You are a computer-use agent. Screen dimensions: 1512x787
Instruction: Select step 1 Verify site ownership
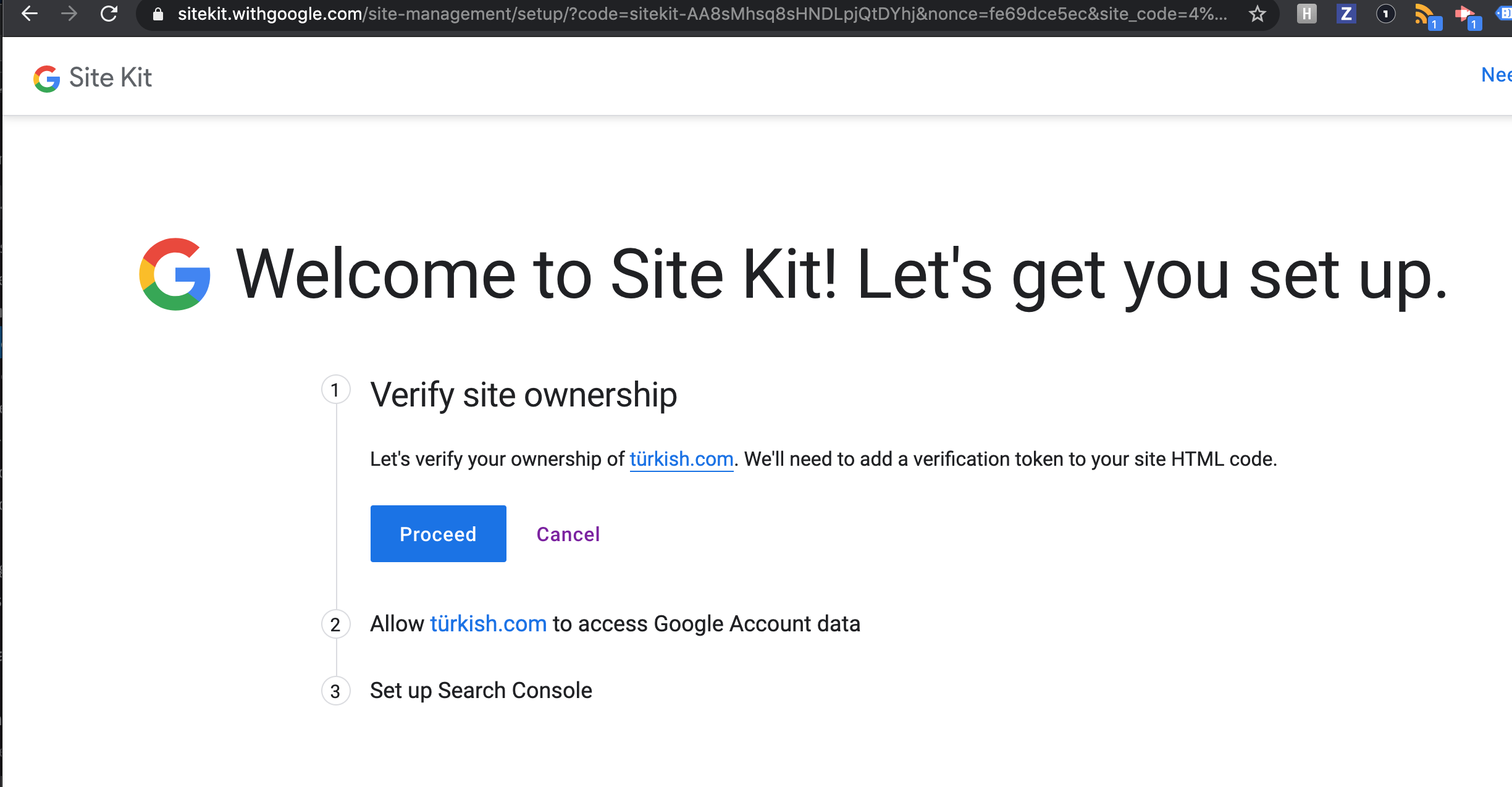point(523,394)
